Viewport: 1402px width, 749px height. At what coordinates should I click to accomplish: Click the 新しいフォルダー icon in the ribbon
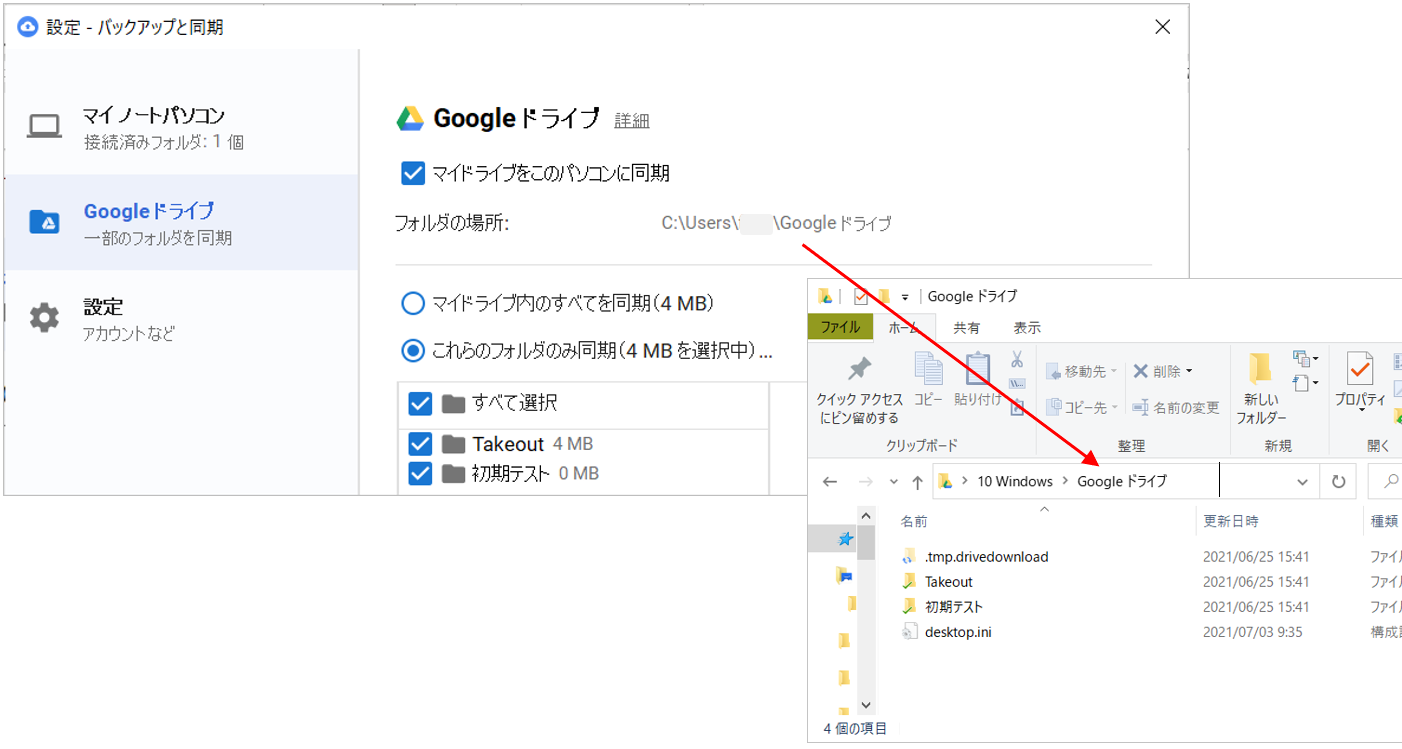tap(1260, 369)
